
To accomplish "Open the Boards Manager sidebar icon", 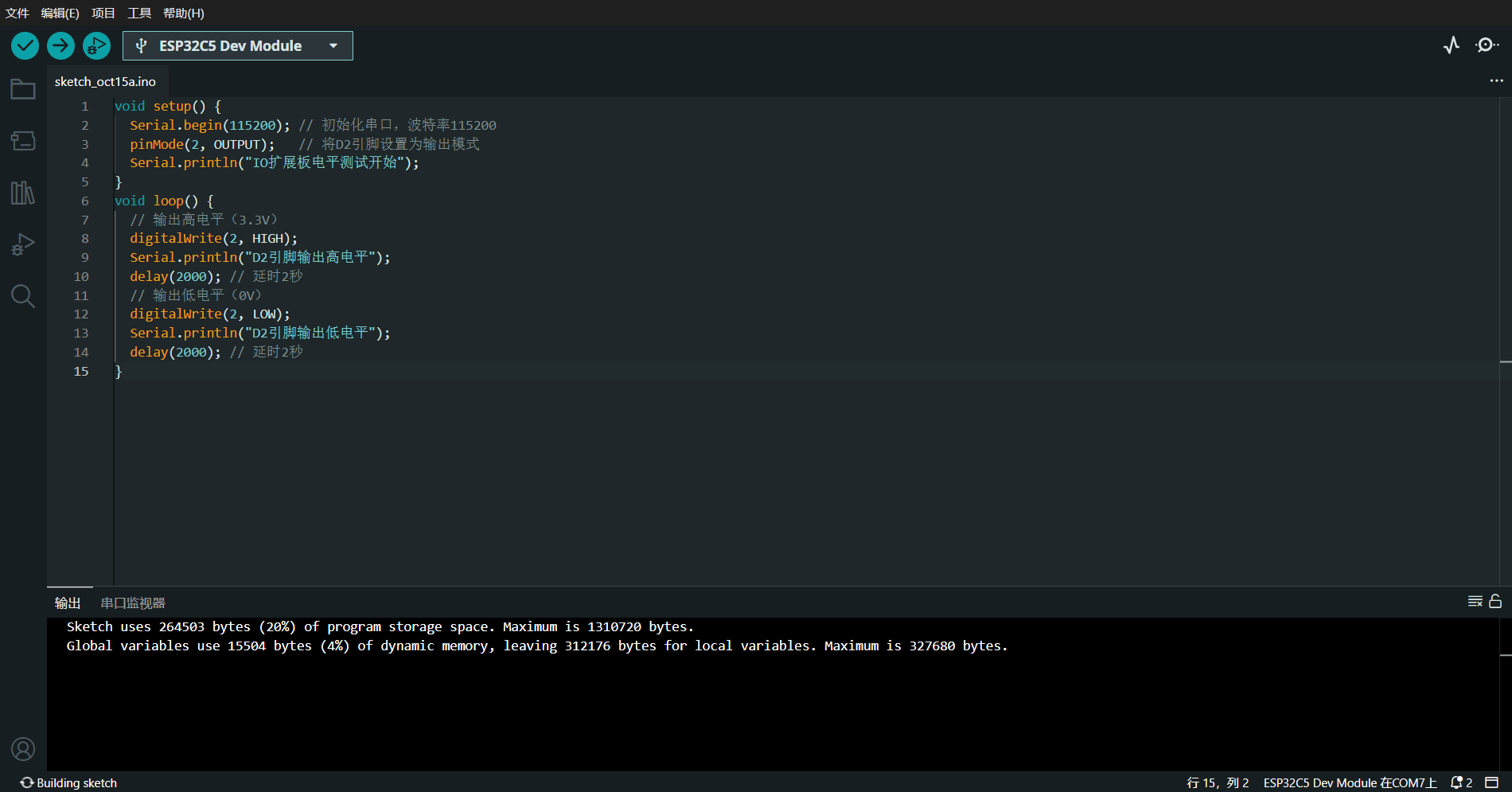I will (x=23, y=141).
